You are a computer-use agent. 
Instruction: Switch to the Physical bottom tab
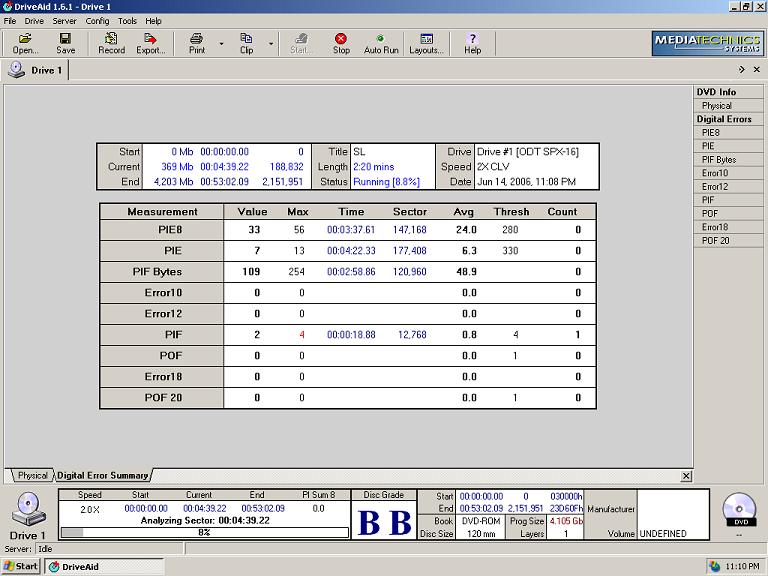tap(32, 475)
